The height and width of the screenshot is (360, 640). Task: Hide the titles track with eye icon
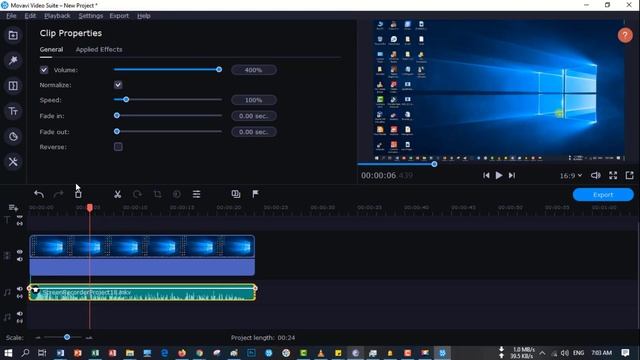(20, 217)
